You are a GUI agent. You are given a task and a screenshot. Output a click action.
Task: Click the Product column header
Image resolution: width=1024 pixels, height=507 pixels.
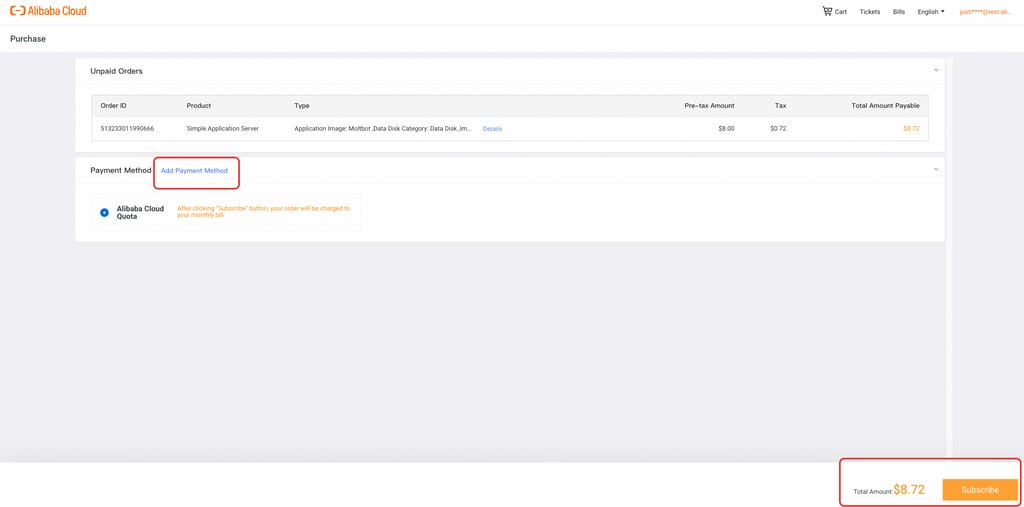coord(198,105)
